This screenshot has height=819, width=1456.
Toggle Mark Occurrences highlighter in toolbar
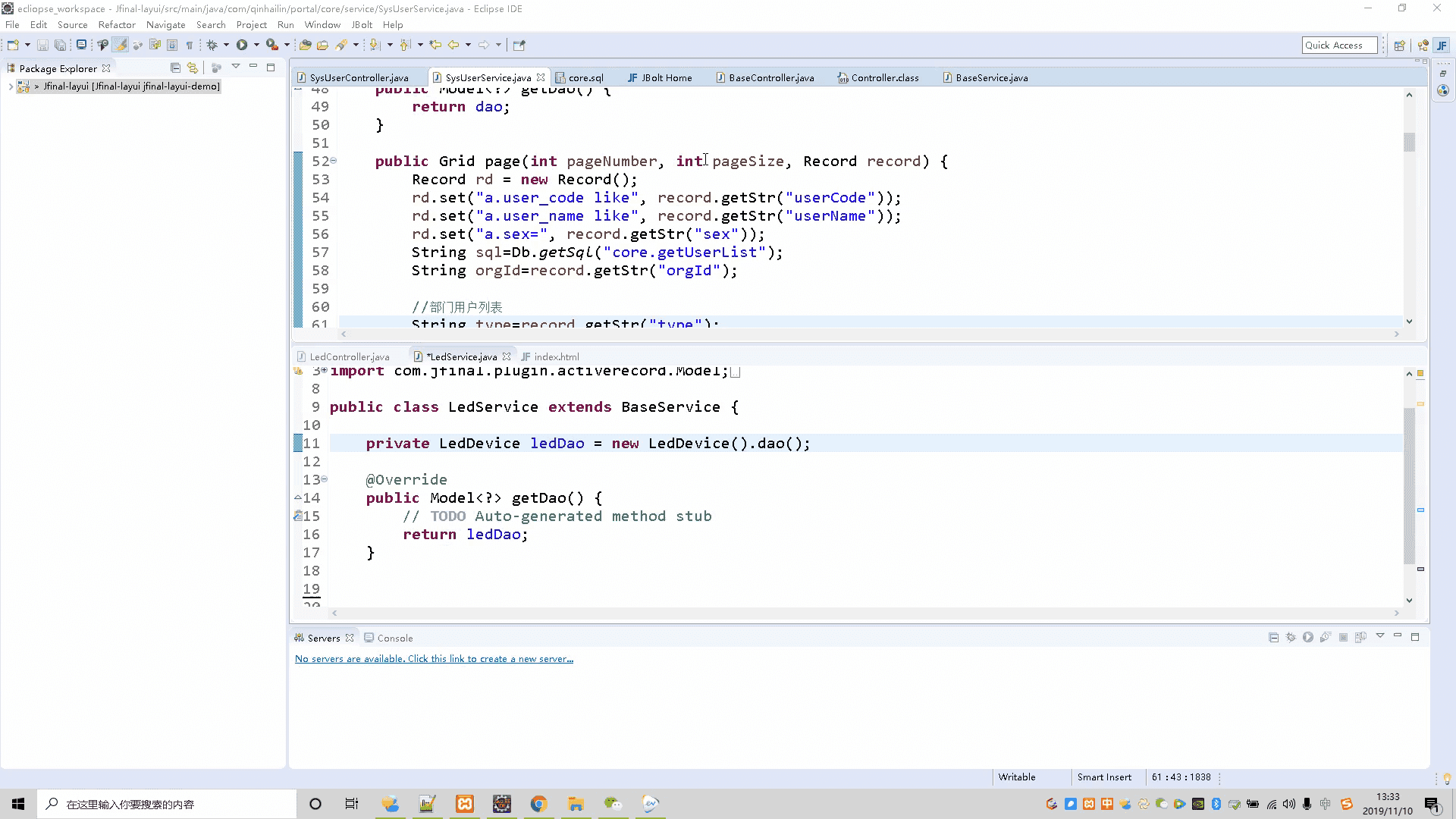[121, 45]
